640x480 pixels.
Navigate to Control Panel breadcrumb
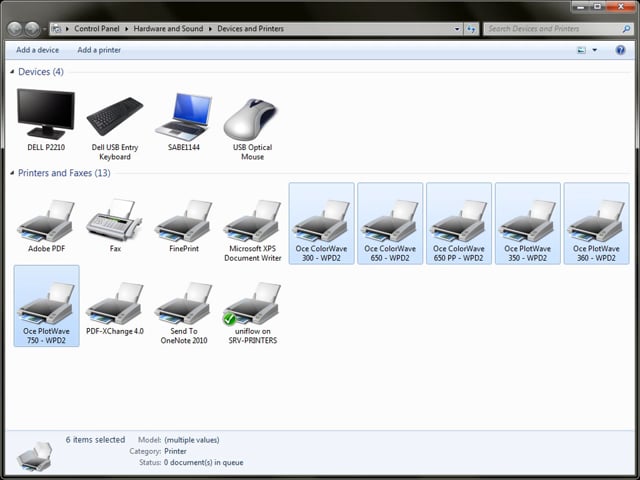tap(97, 29)
